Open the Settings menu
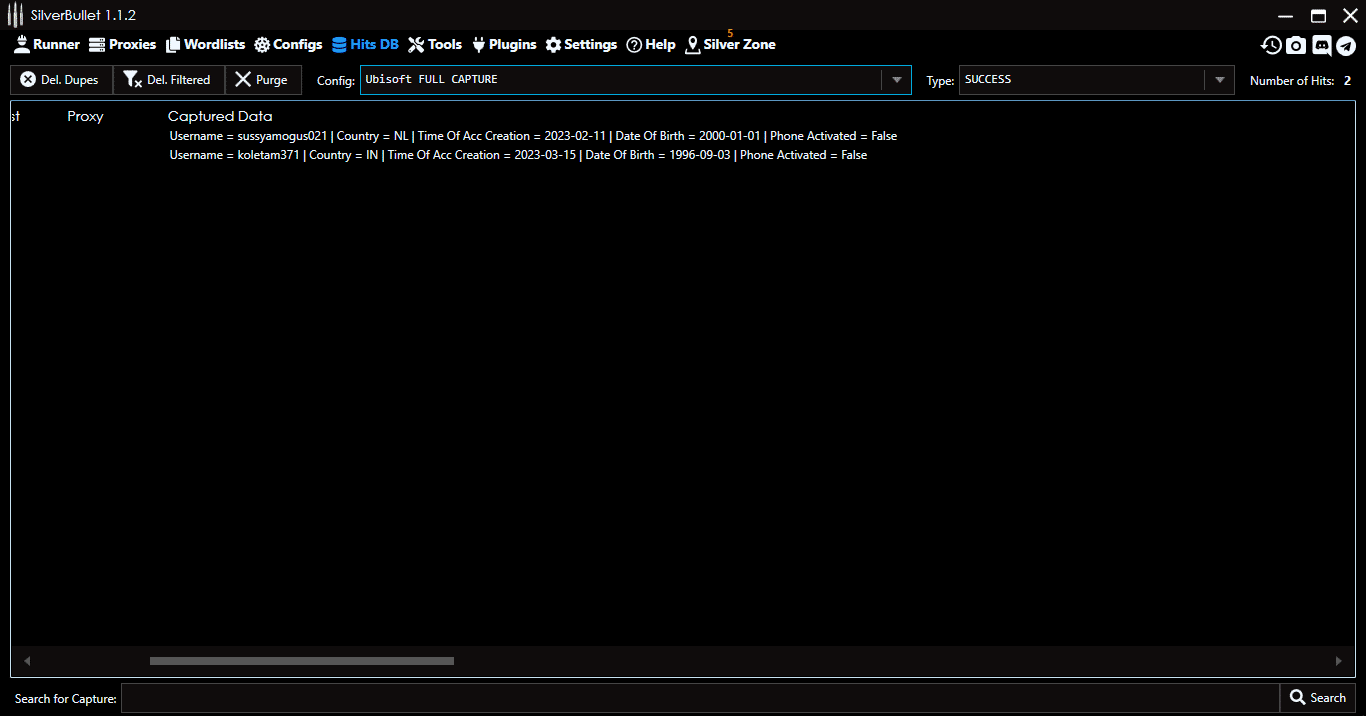Screen dimensions: 1366x716 581,44
